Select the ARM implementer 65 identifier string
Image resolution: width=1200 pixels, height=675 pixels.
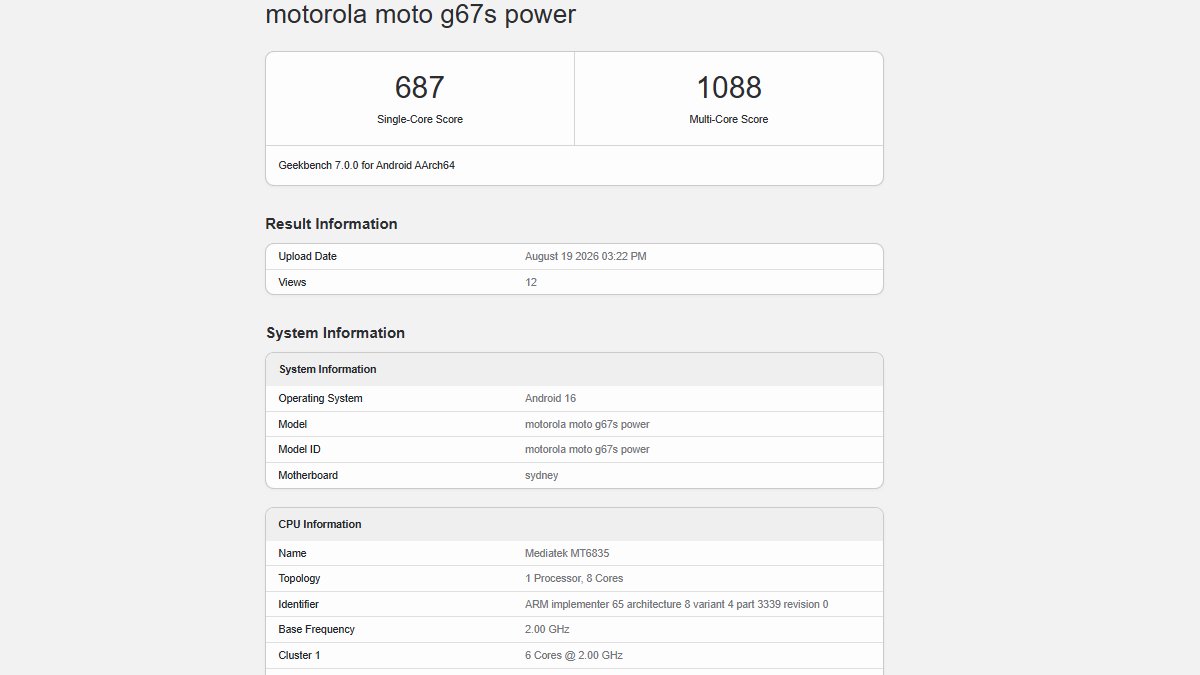[676, 604]
